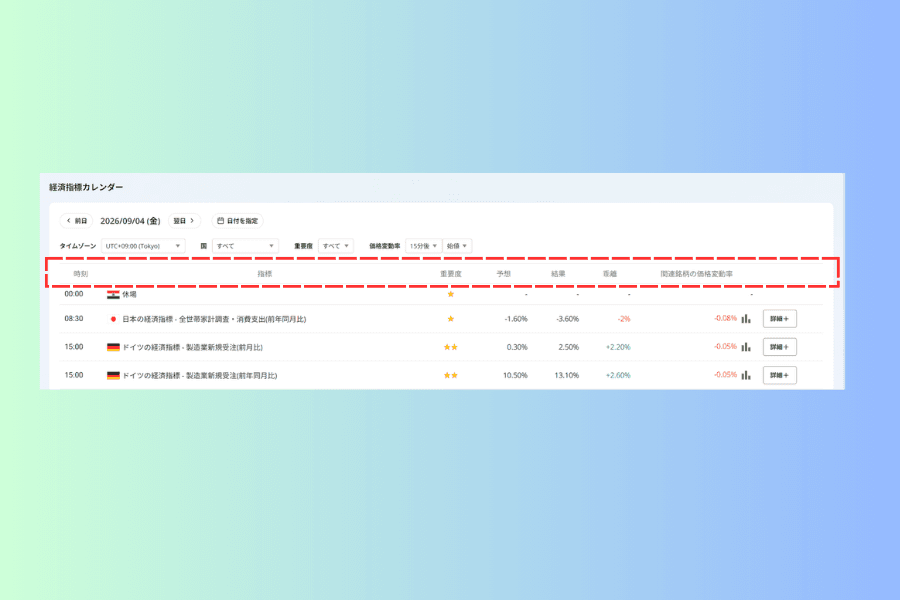The width and height of the screenshot is (900, 600).
Task: Go to previous day with 前日 button
Action: (76, 220)
